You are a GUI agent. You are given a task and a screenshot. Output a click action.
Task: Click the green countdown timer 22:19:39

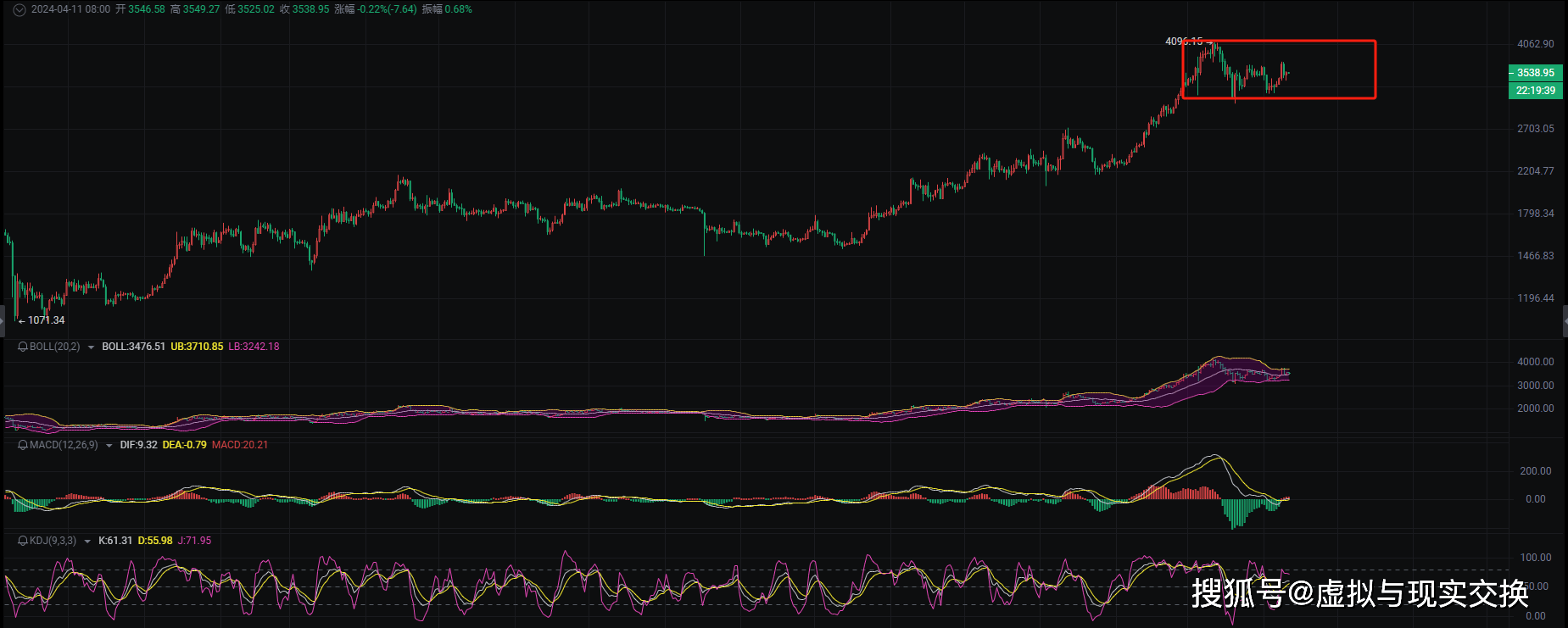tap(1535, 91)
